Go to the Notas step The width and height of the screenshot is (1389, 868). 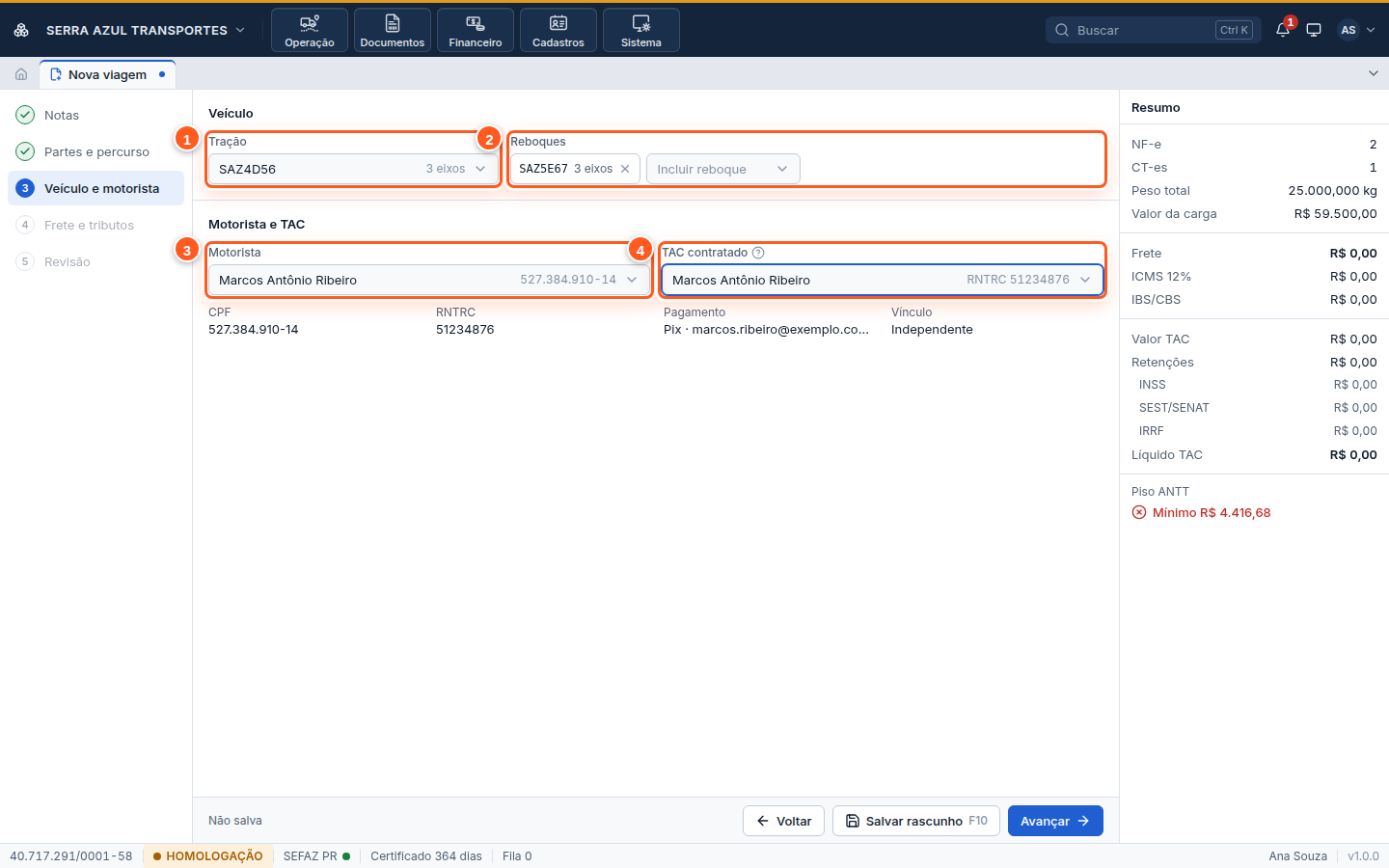tap(95, 115)
